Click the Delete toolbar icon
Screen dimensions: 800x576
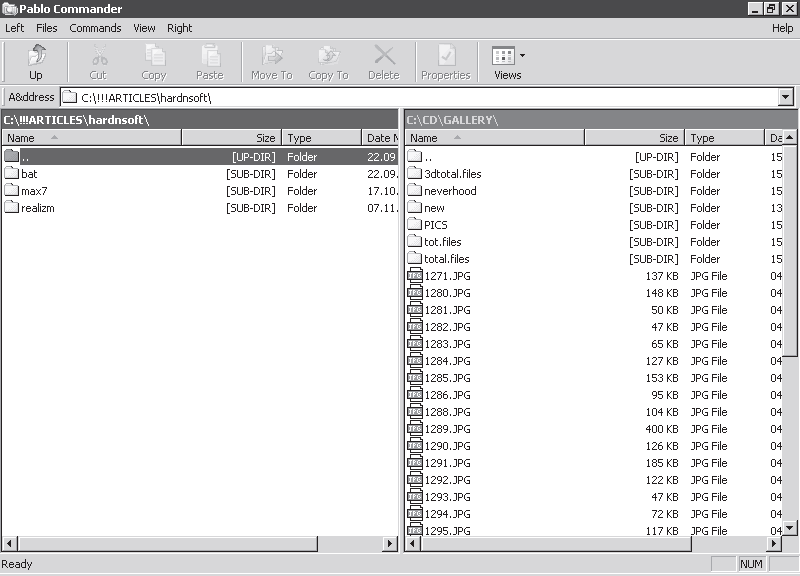[384, 56]
